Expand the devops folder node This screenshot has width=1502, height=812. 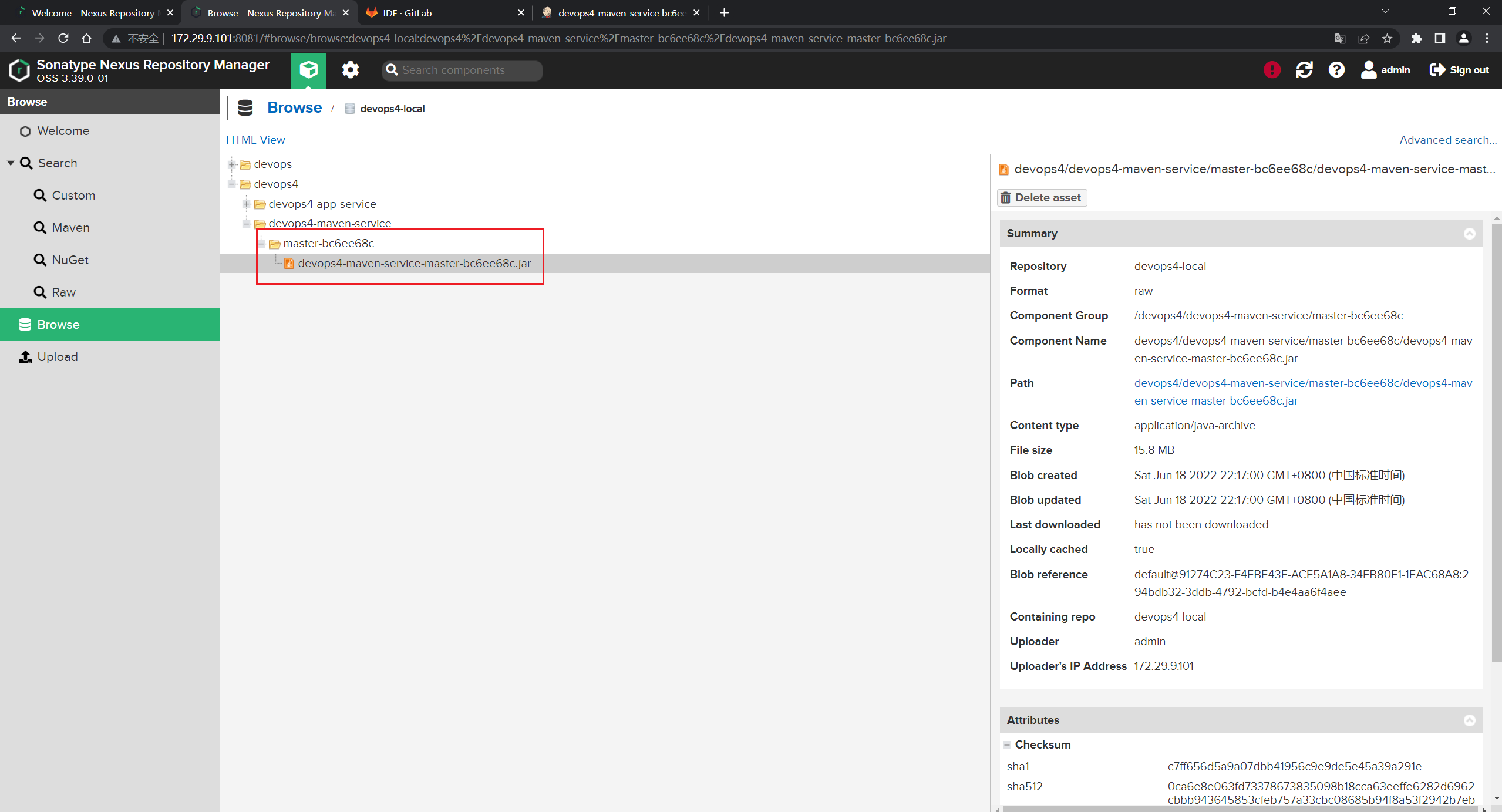[x=232, y=164]
